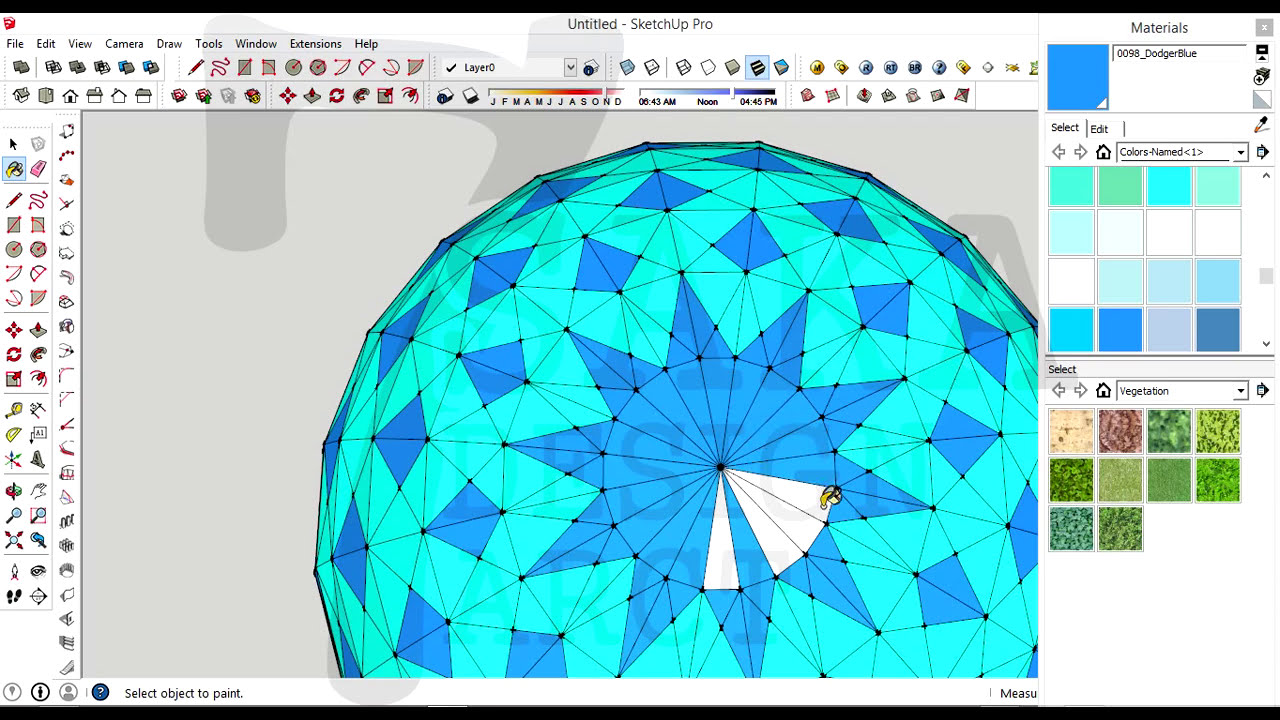
Task: Select the Sandbox Flip Edge tool
Action: [x=962, y=95]
